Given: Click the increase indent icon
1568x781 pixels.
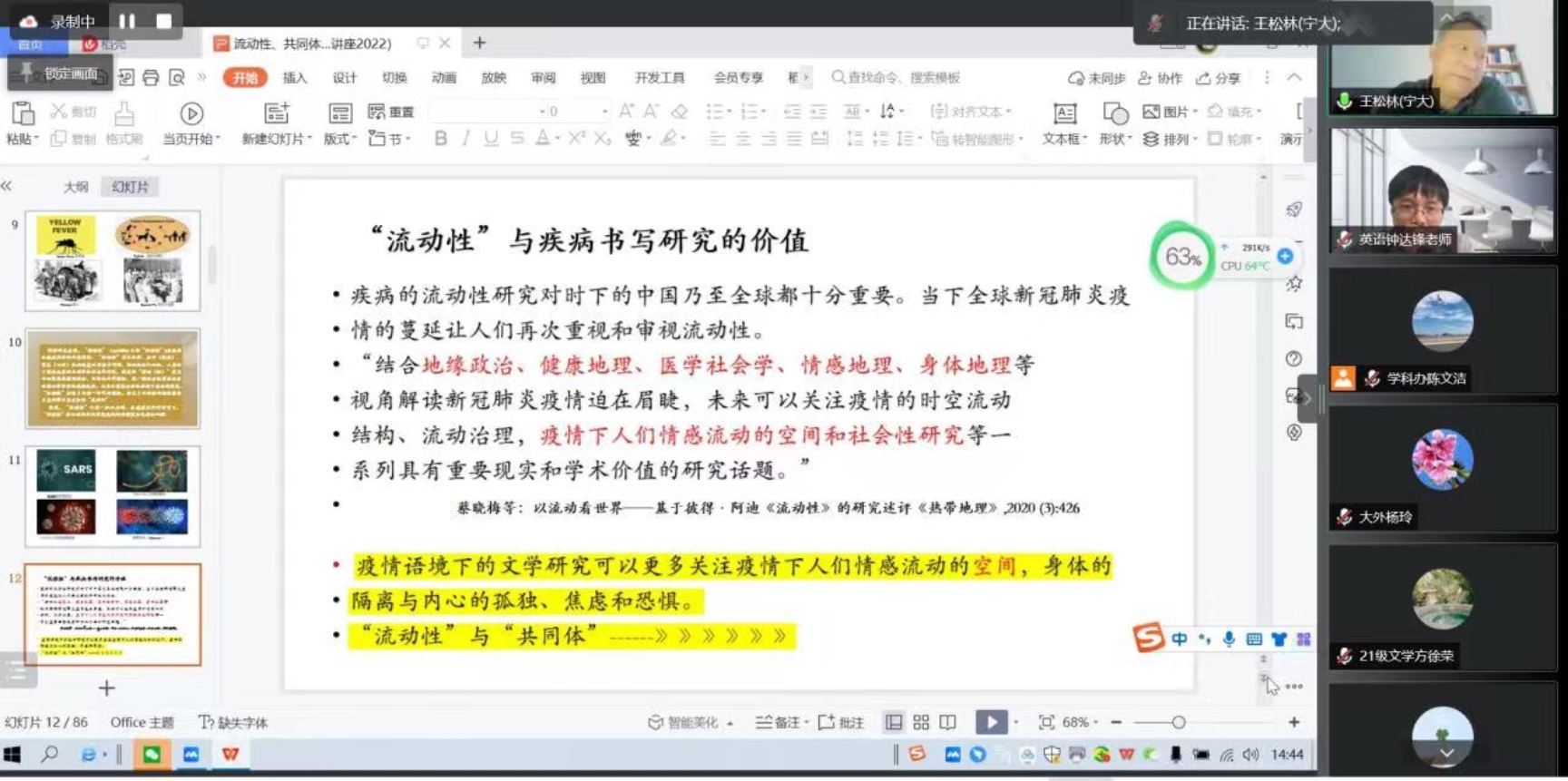Looking at the screenshot, I should (x=818, y=112).
